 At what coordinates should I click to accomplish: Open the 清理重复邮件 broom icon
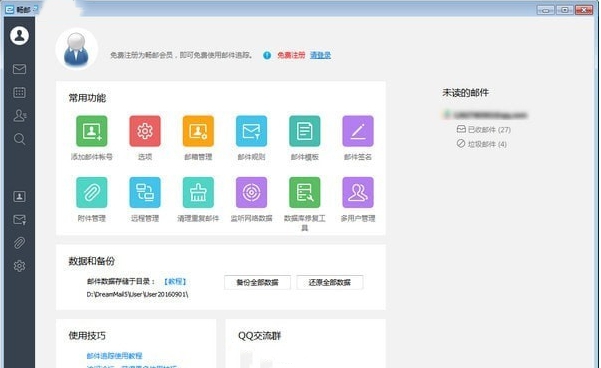tap(198, 192)
